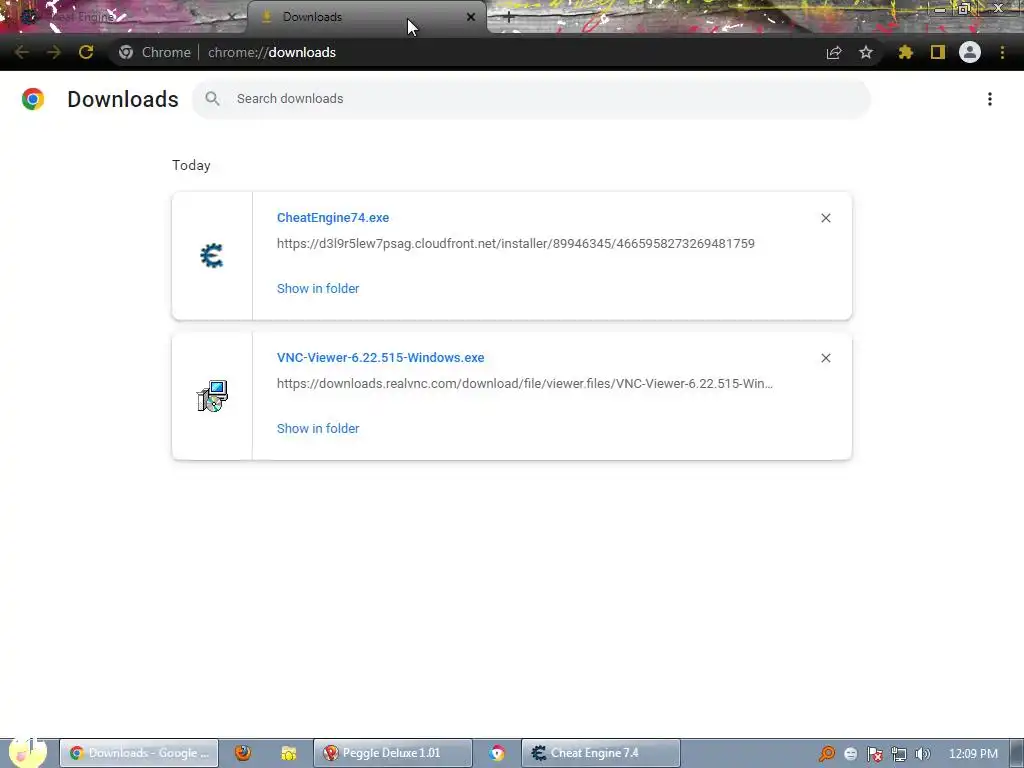1024x768 pixels.
Task: Reload the downloads page
Action: pyautogui.click(x=86, y=52)
